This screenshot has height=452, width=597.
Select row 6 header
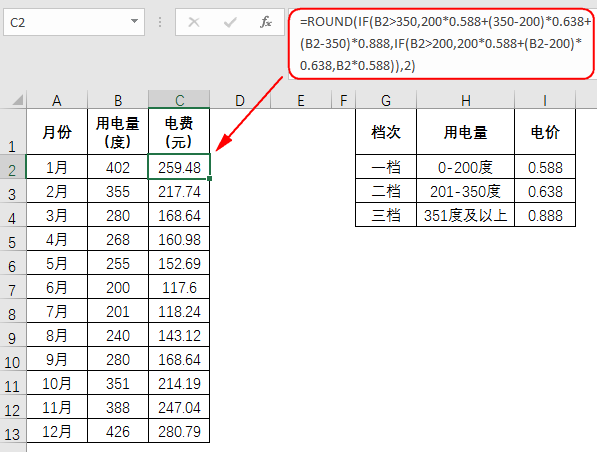pyautogui.click(x=13, y=263)
